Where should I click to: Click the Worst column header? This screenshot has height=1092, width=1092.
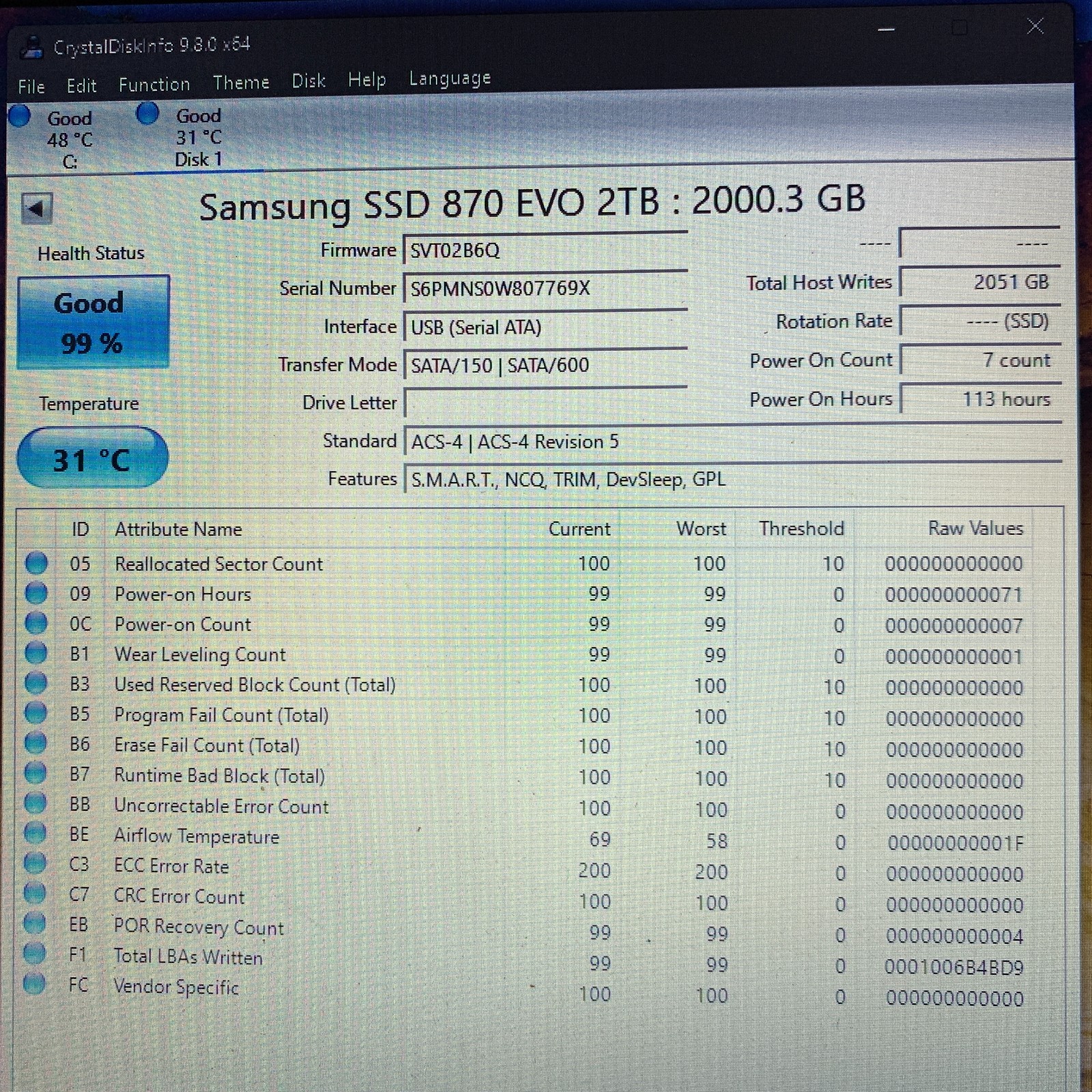click(701, 528)
